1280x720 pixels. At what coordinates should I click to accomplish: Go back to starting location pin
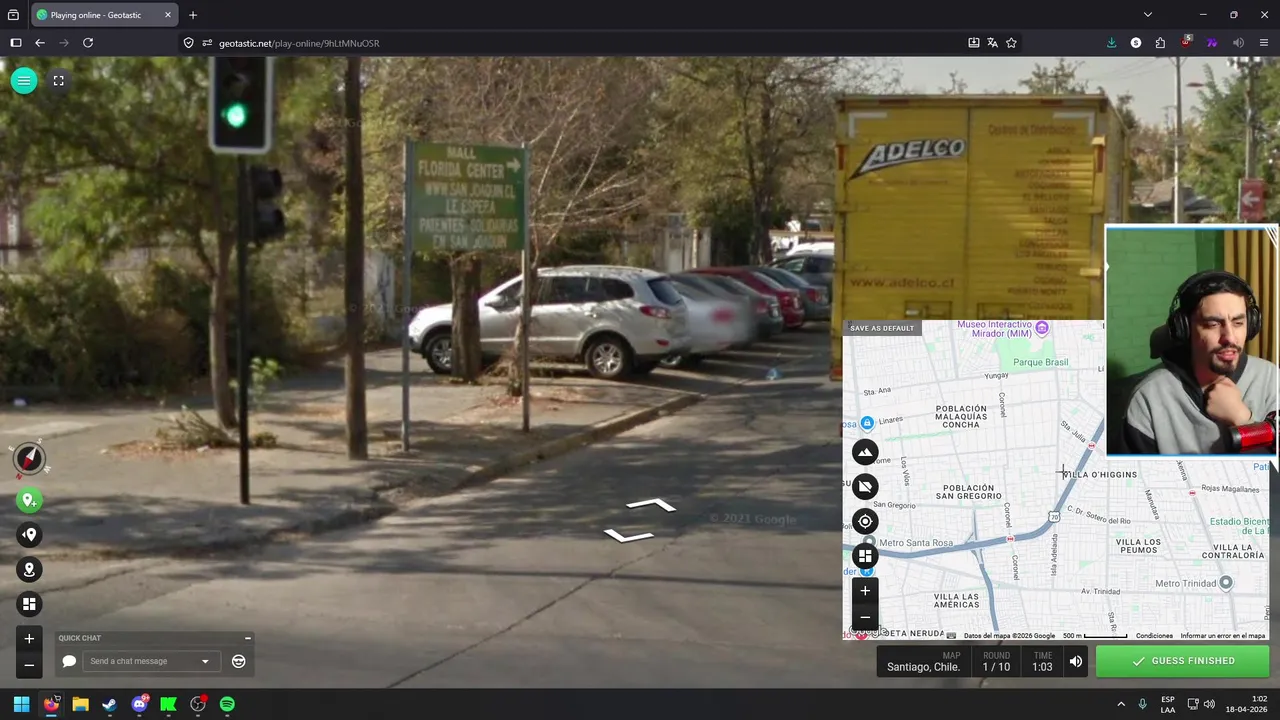click(x=29, y=570)
